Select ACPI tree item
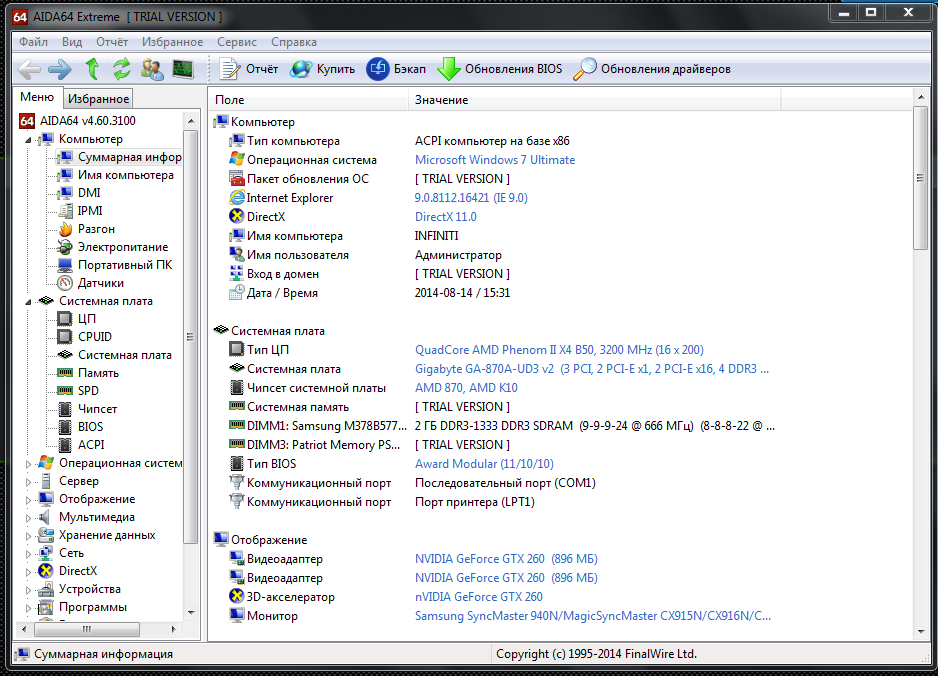Viewport: 938px width, 676px height. [81, 444]
